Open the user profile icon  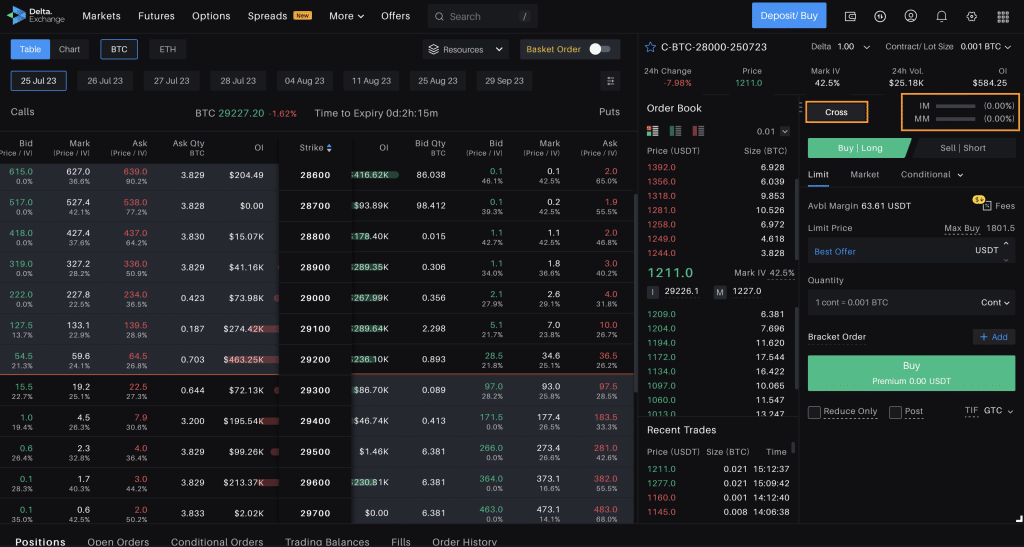910,16
